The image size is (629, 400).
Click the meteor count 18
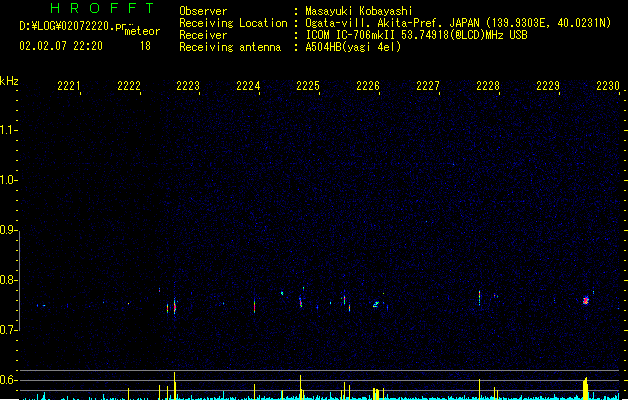tap(145, 46)
